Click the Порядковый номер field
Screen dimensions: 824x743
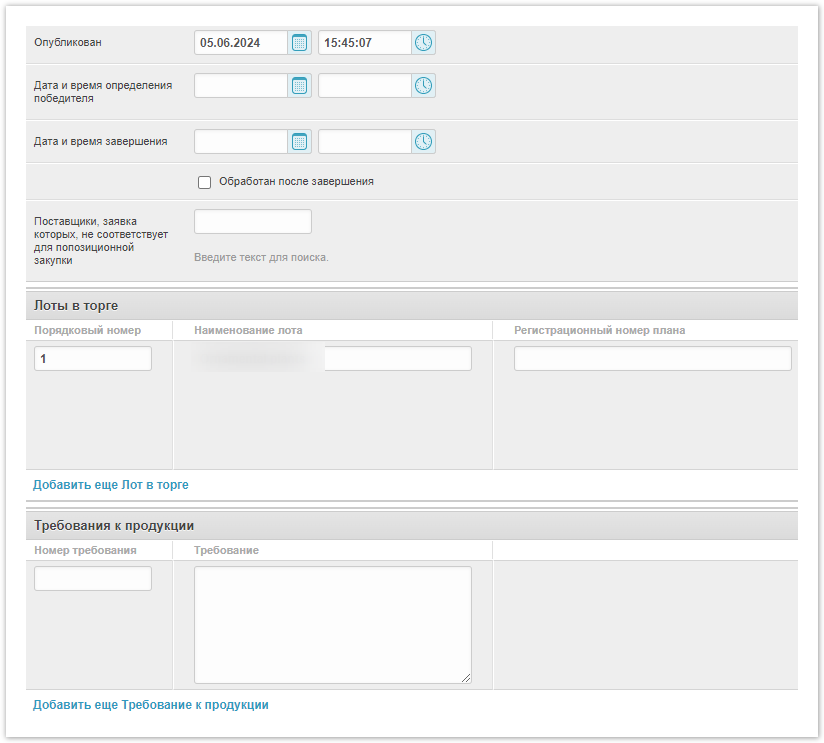click(93, 359)
